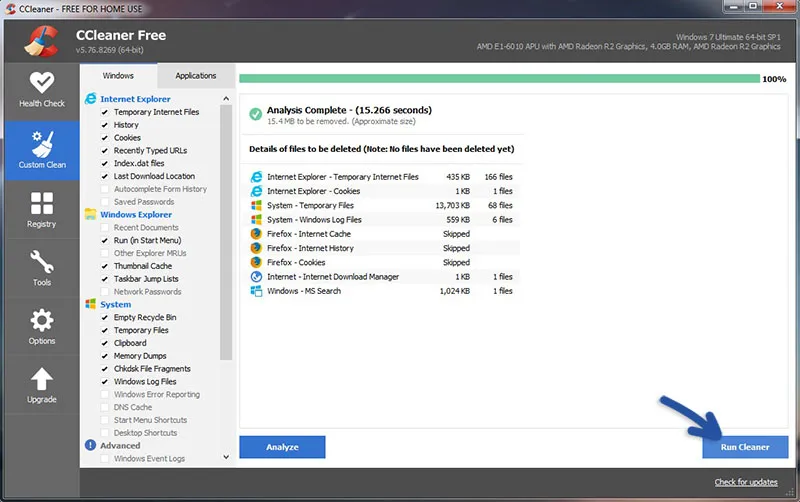Click Firefox icon beside Internet Cache result

(256, 234)
